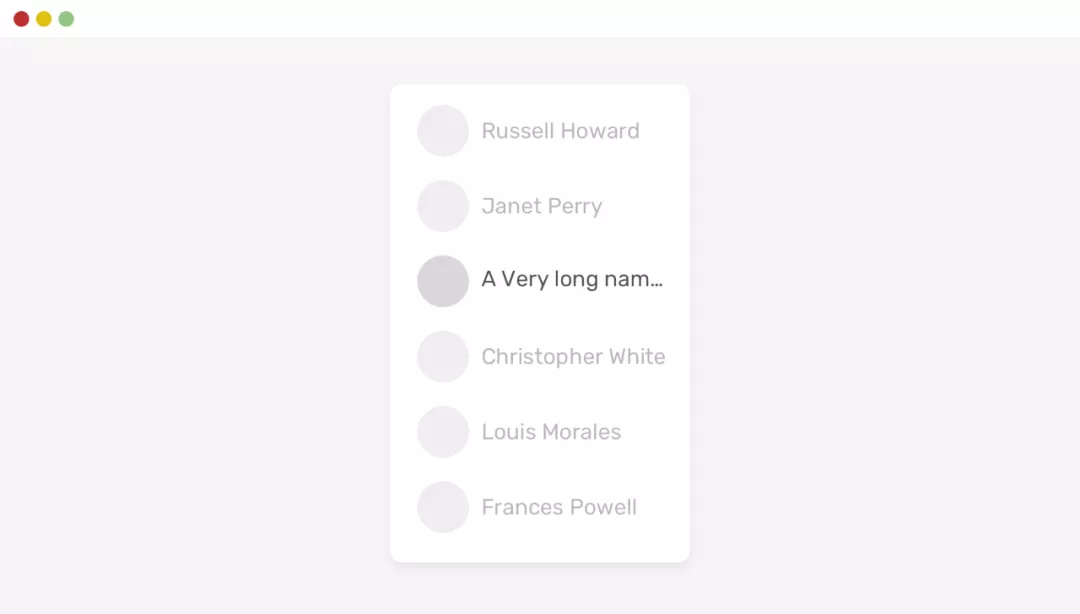Click Frances Powell's avatar circle
Screen dimensions: 1080x614
443,507
